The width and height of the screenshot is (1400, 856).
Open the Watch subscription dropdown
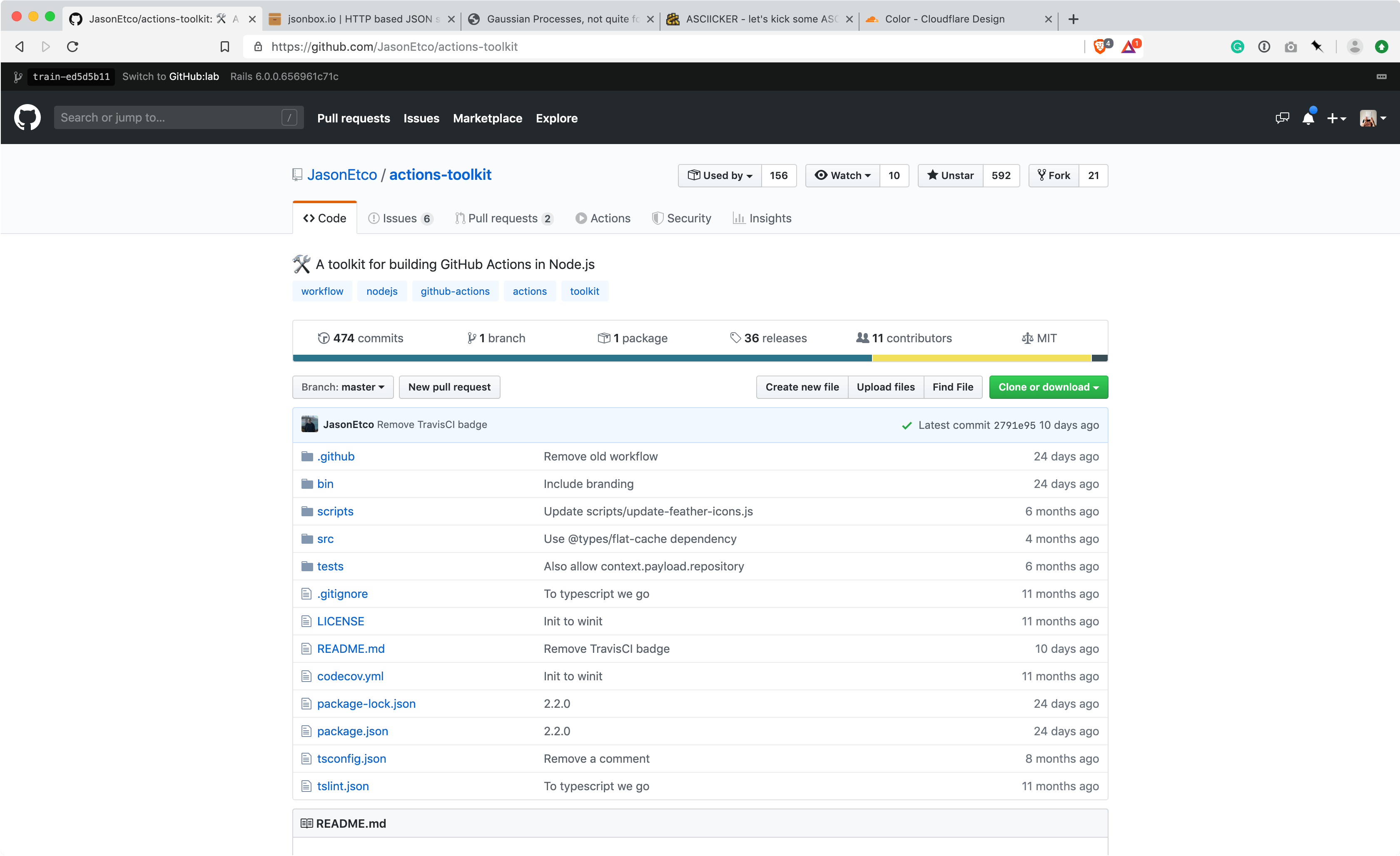tap(842, 176)
